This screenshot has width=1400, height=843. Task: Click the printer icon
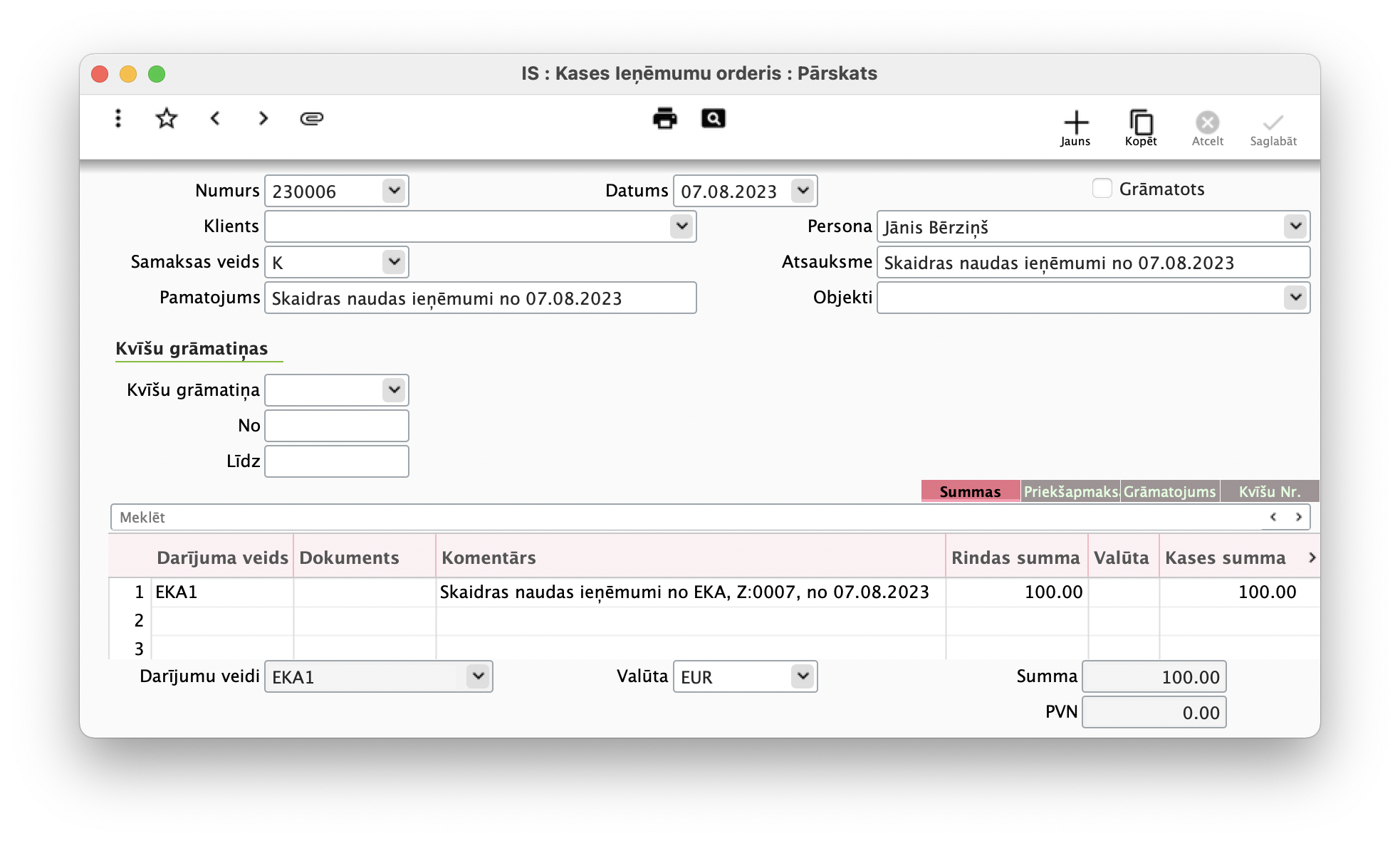point(664,118)
